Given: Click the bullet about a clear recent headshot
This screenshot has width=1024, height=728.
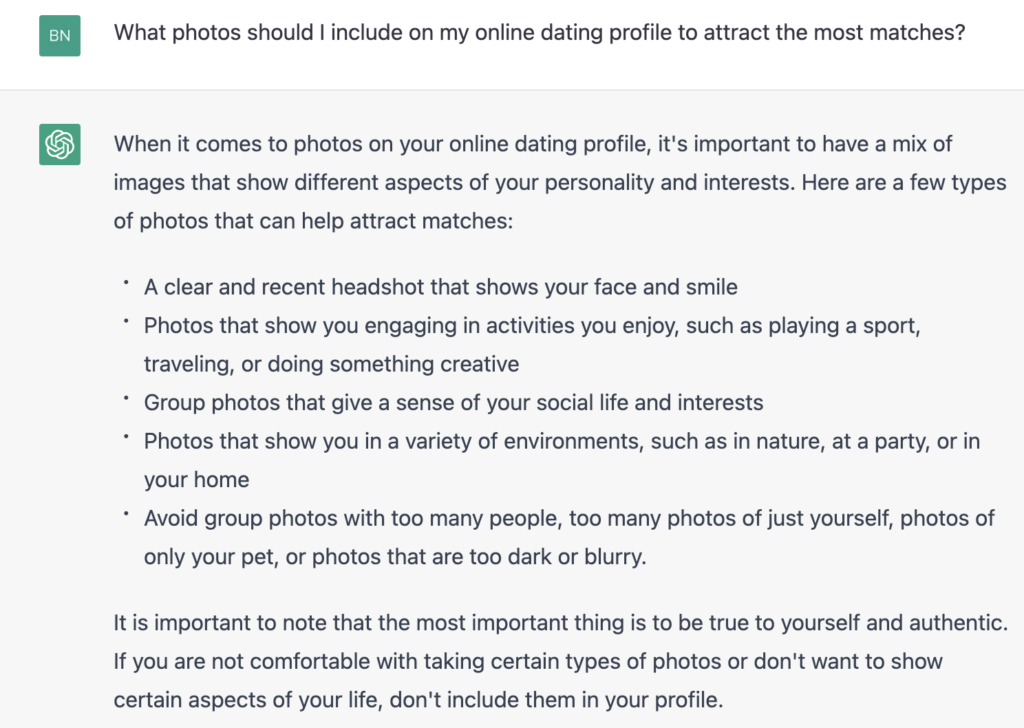Looking at the screenshot, I should coord(441,287).
